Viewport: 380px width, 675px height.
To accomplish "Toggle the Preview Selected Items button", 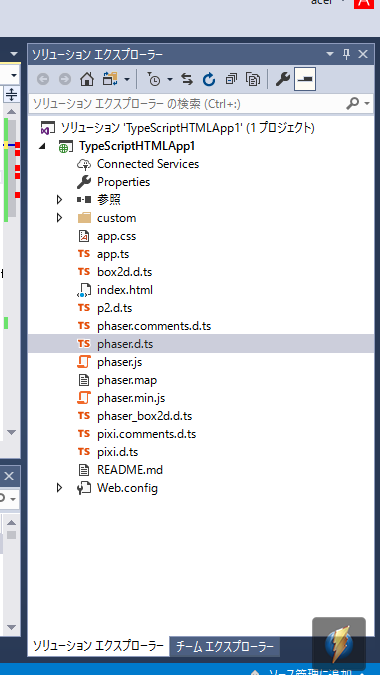I will click(x=305, y=79).
